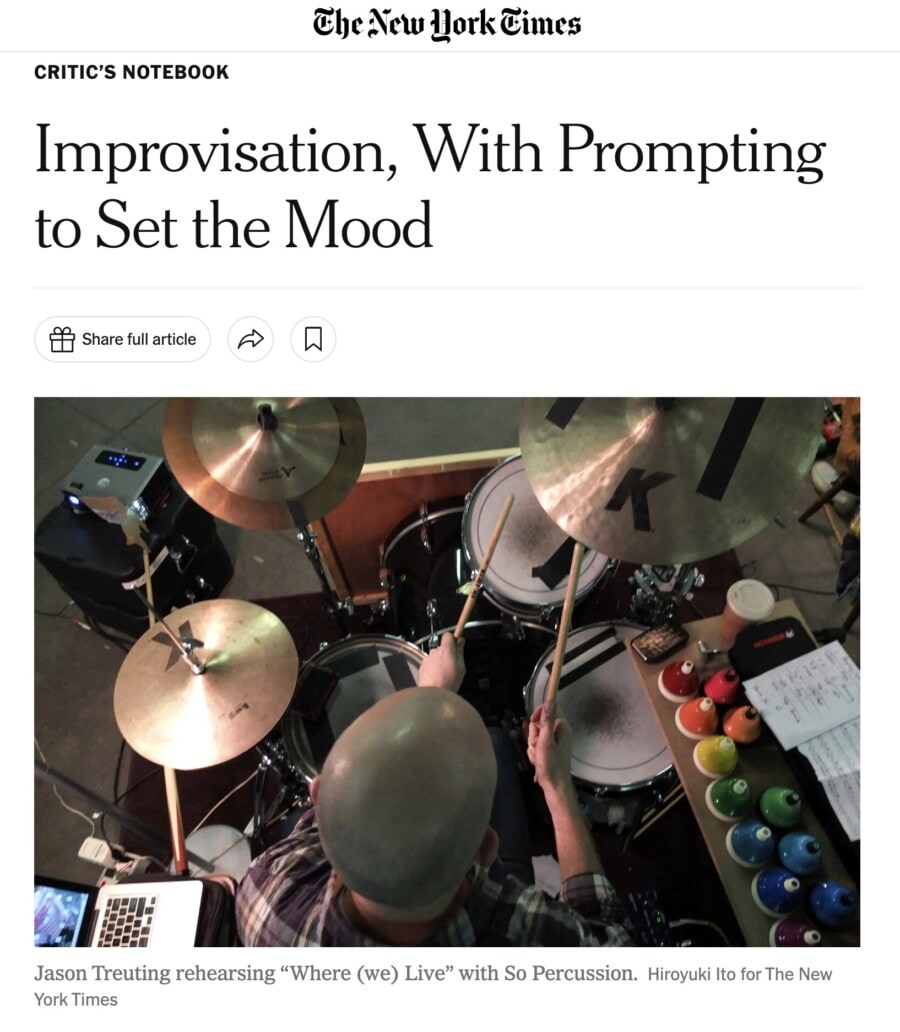The height and width of the screenshot is (1032, 900).
Task: Click the curved share arrow icon
Action: (250, 339)
